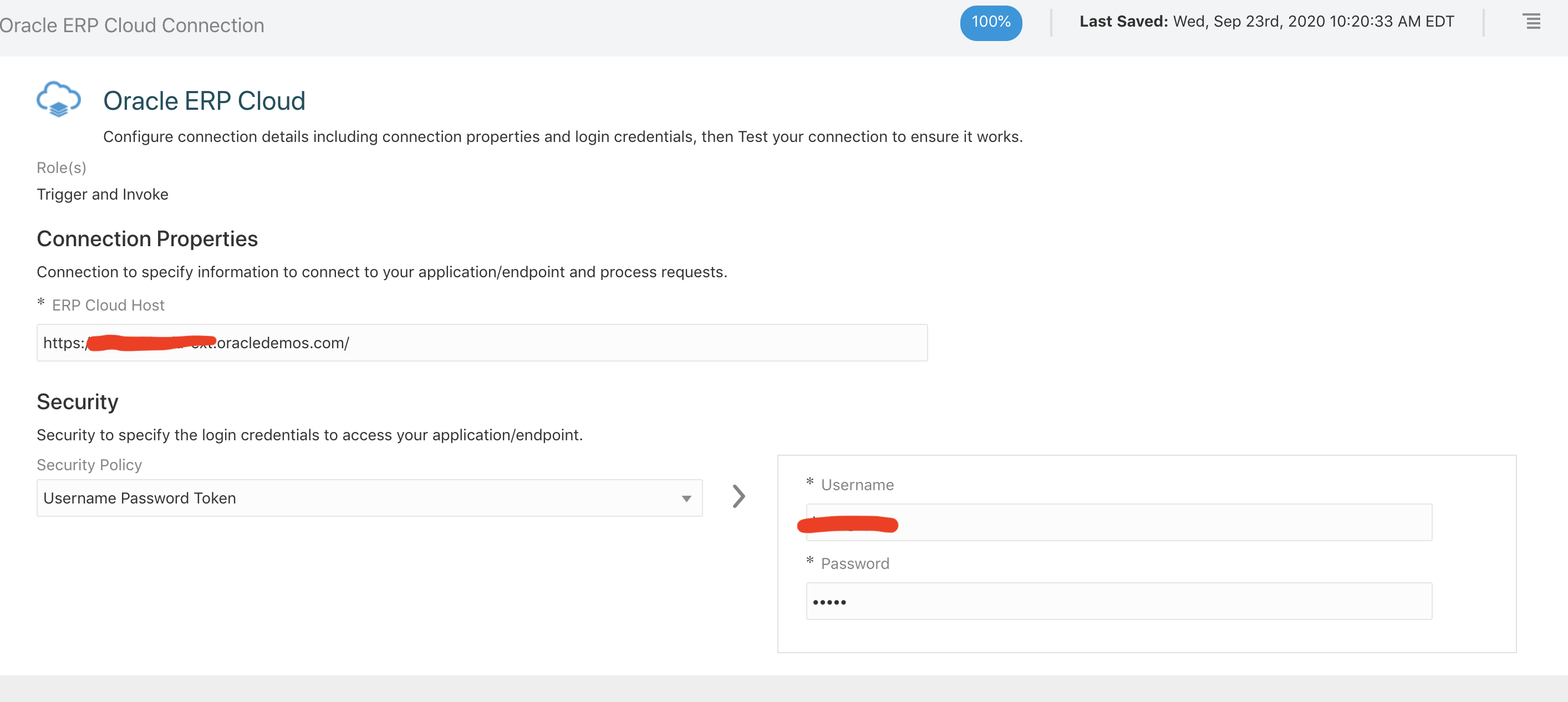1568x702 pixels.
Task: Click the Password field label
Action: (x=854, y=564)
